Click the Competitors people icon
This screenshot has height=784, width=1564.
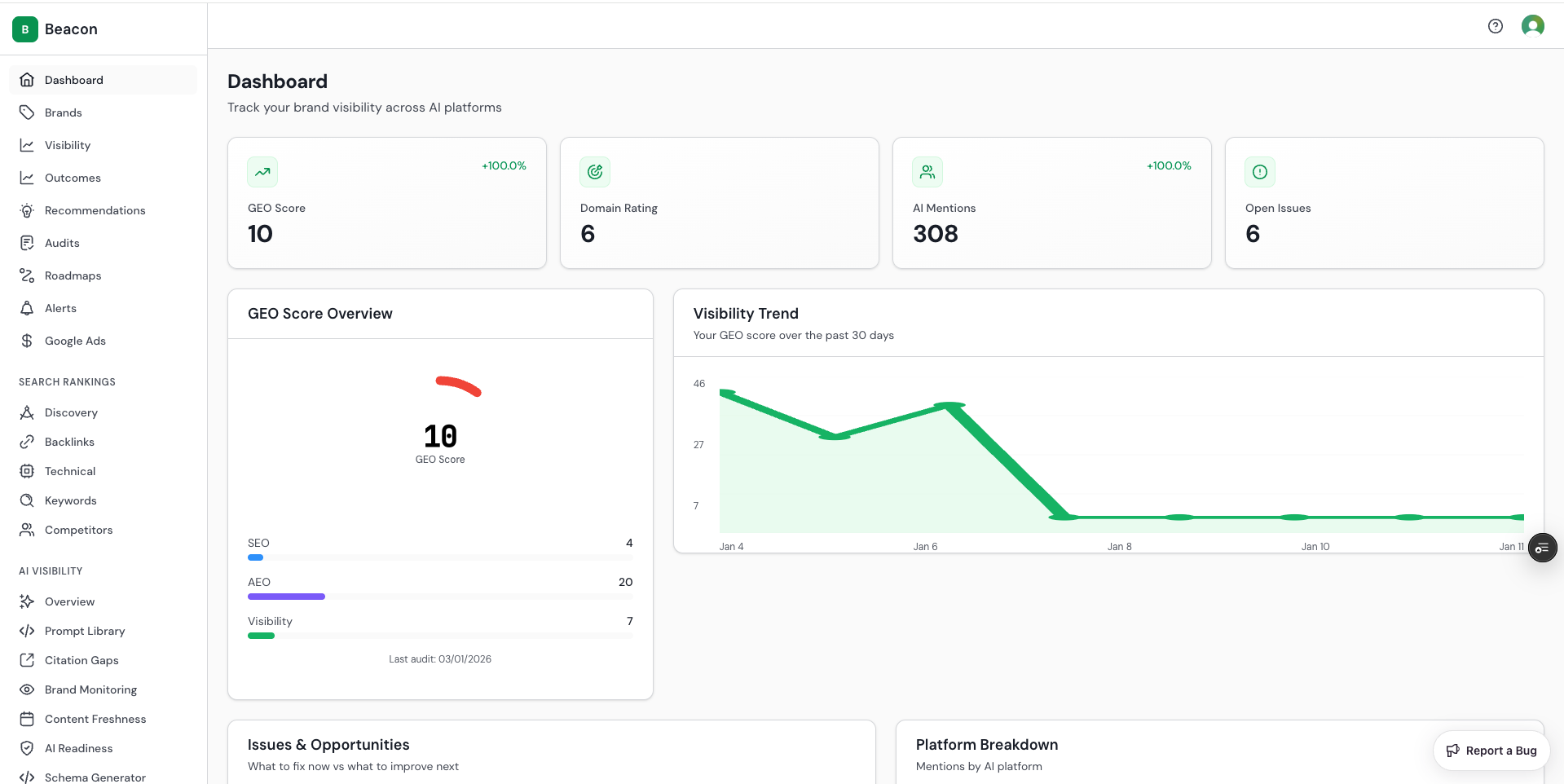(x=27, y=530)
